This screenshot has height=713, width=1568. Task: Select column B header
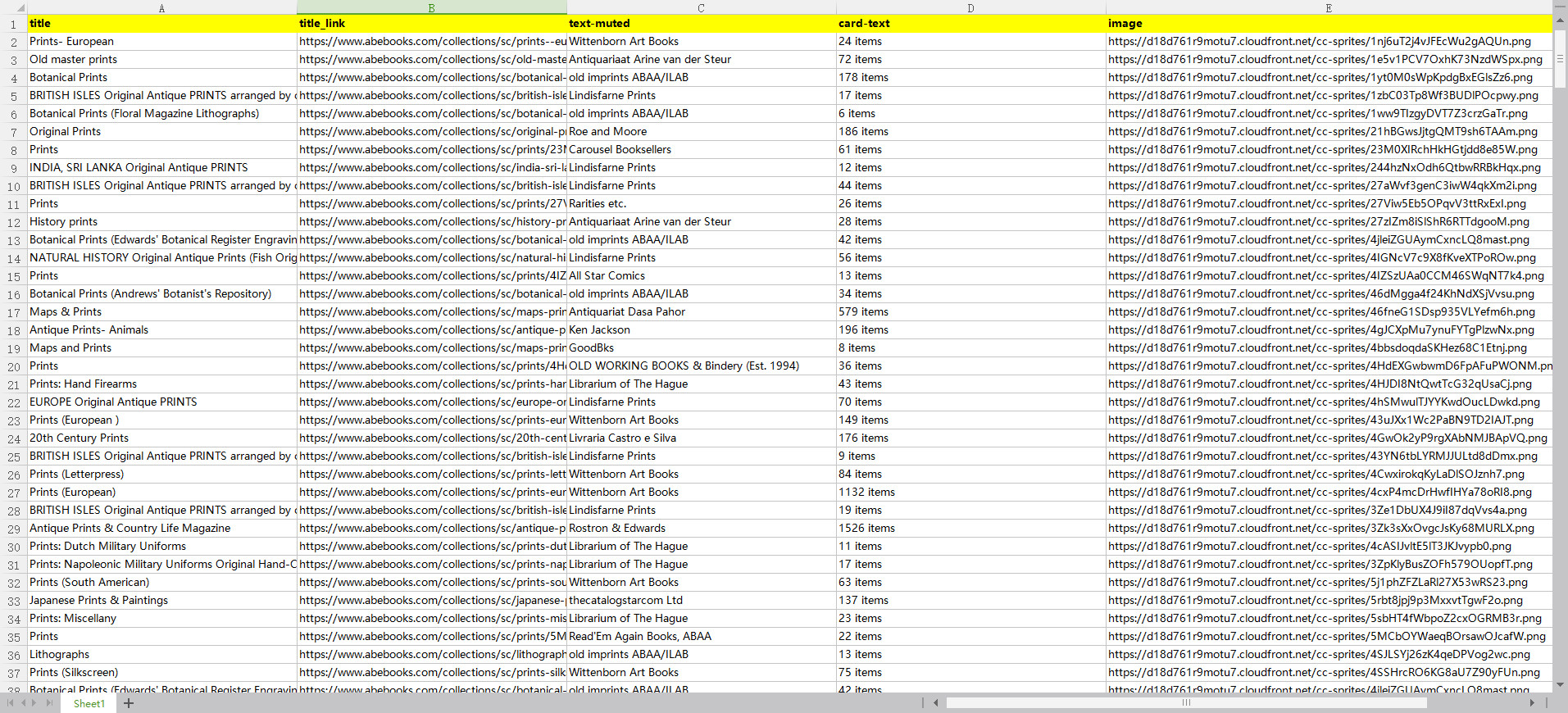tap(431, 8)
